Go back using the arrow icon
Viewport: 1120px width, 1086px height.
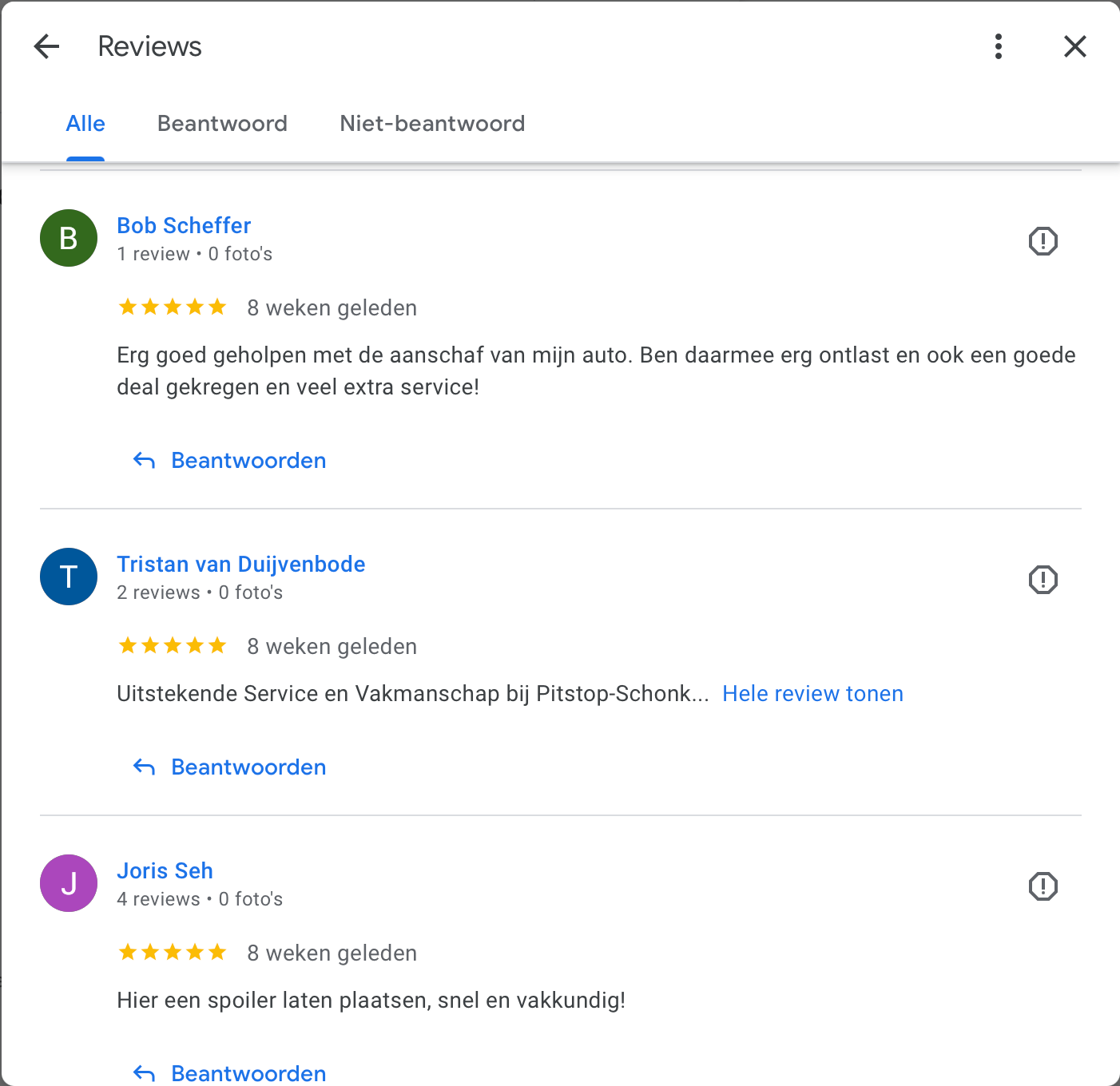click(x=47, y=46)
